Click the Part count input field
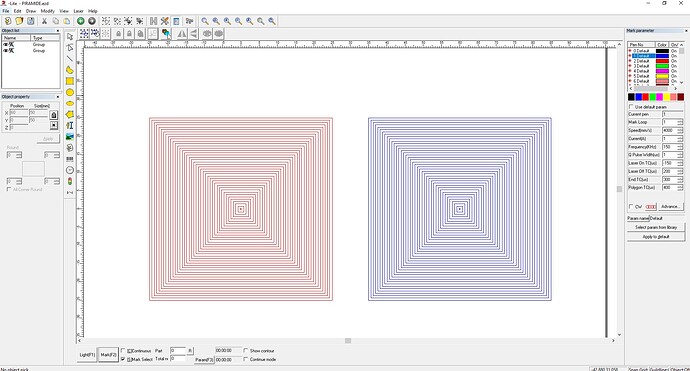The image size is (690, 371). coord(178,351)
